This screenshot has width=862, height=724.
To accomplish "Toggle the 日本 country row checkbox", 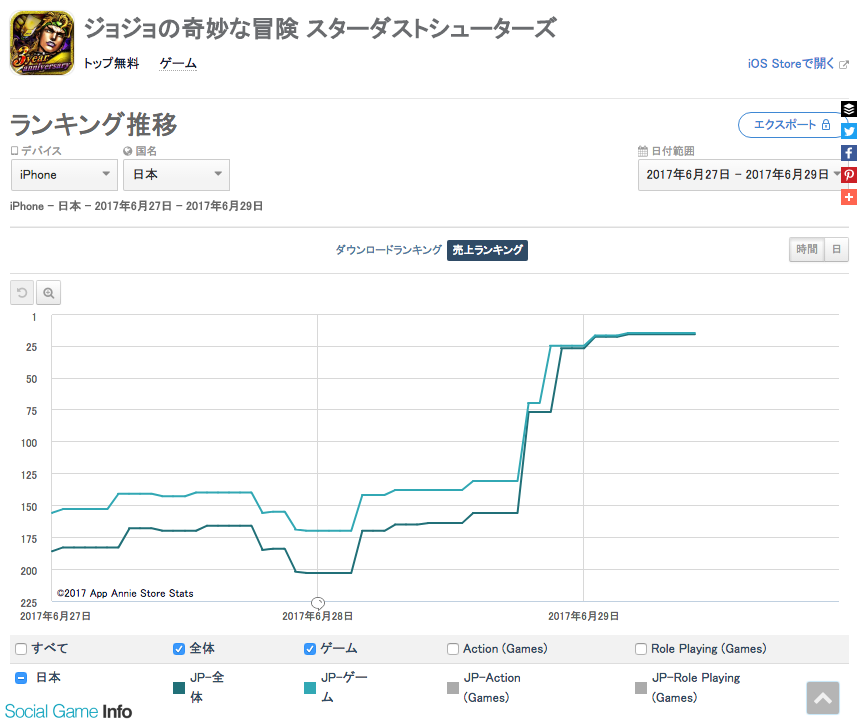I will pos(21,678).
